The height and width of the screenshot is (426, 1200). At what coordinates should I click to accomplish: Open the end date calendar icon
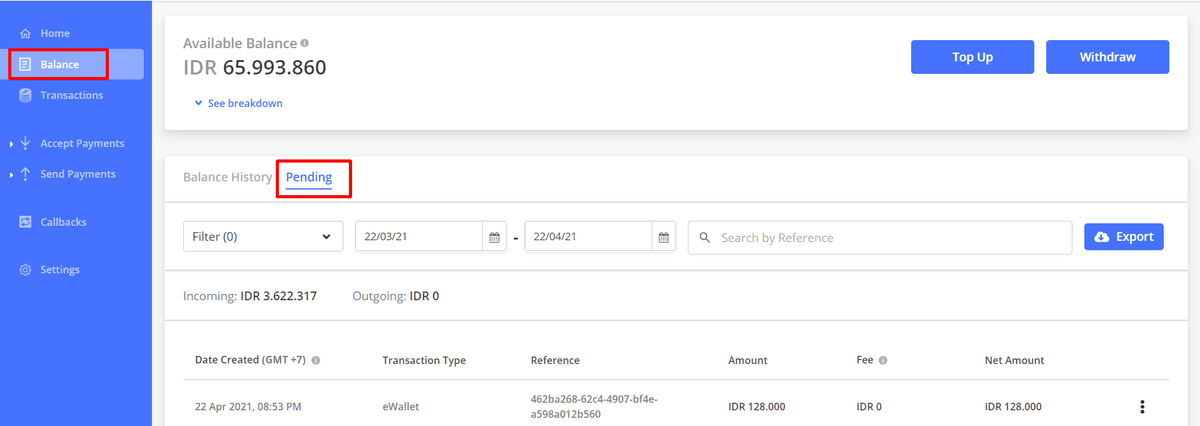(x=664, y=238)
